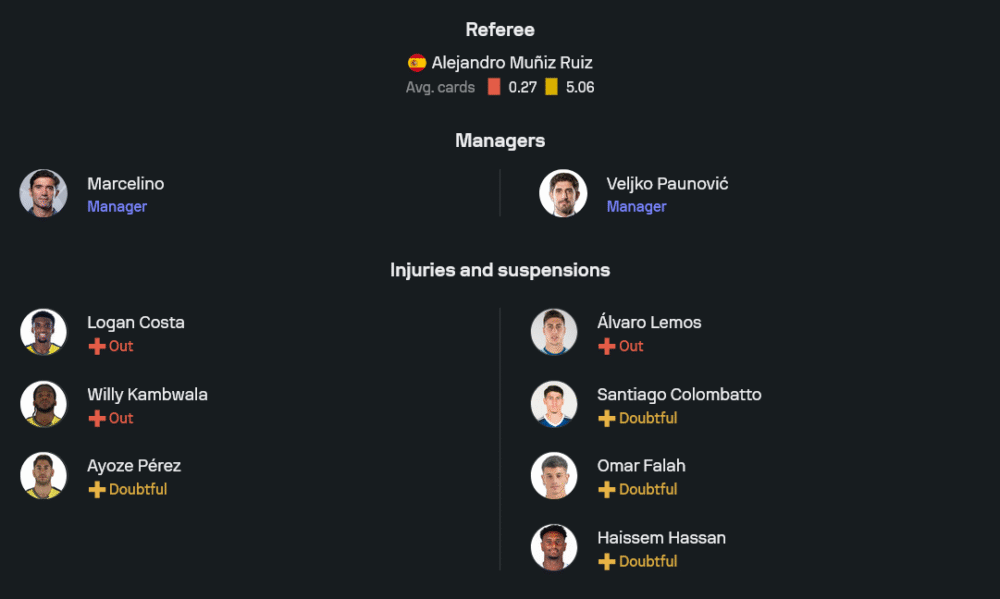Click Álvaro Lemos's red injury cross icon
Image resolution: width=1000 pixels, height=599 pixels.
(x=607, y=346)
